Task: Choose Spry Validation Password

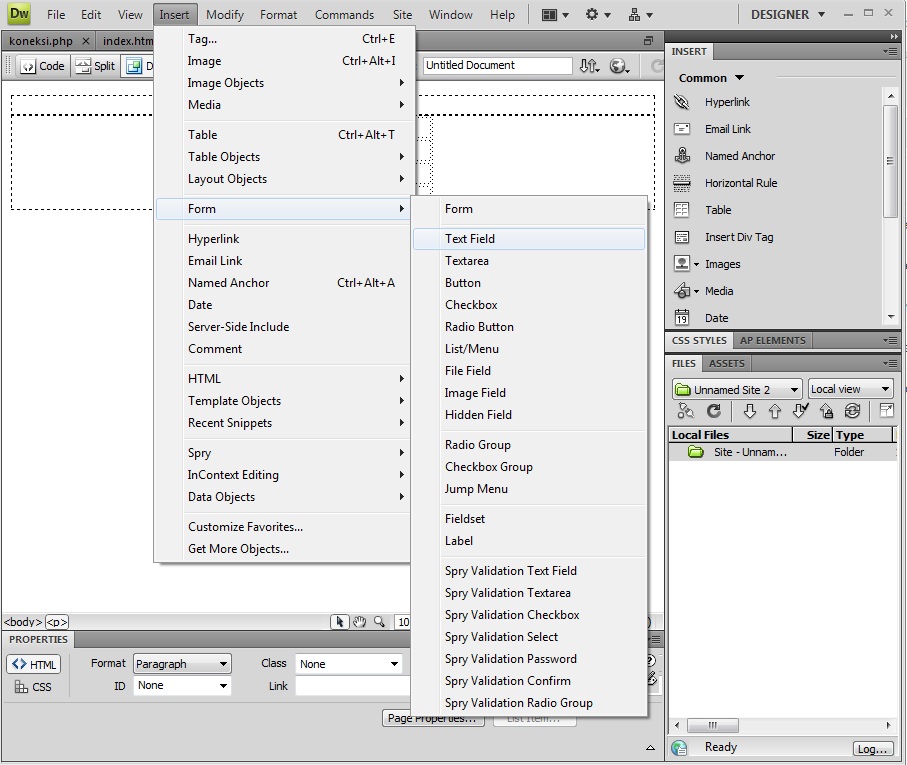Action: [529, 659]
